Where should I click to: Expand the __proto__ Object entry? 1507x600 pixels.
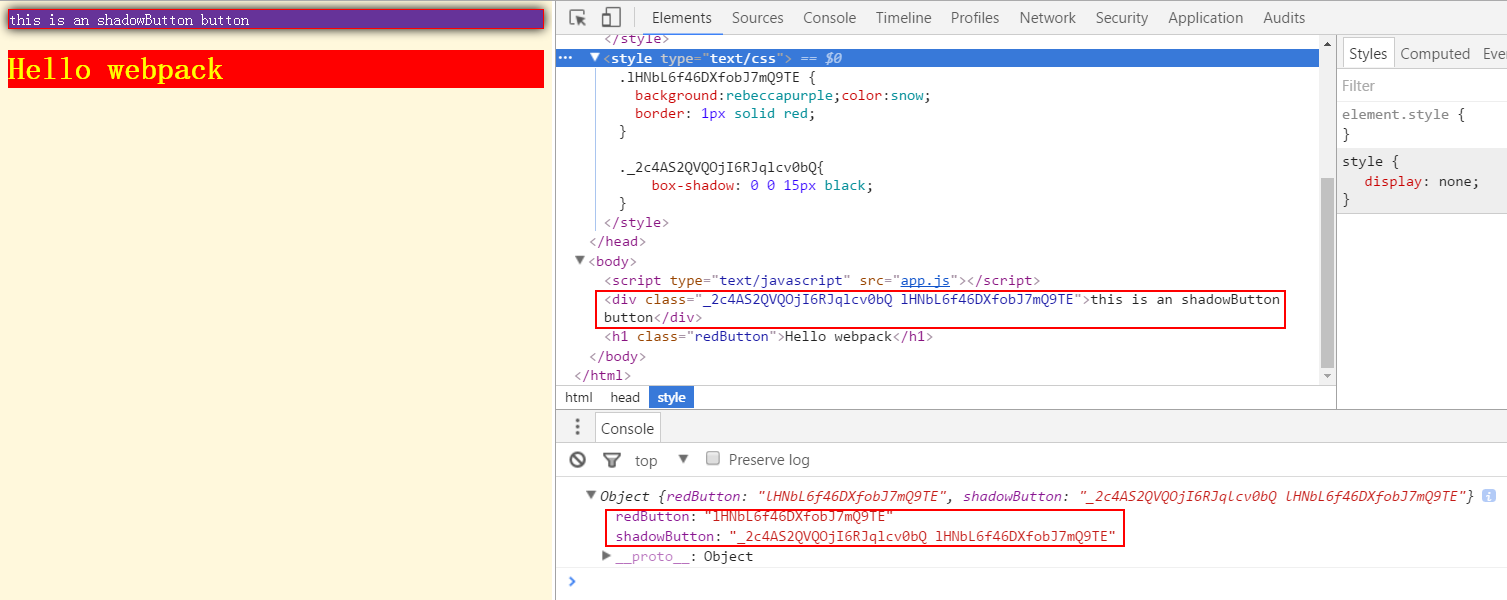point(606,556)
